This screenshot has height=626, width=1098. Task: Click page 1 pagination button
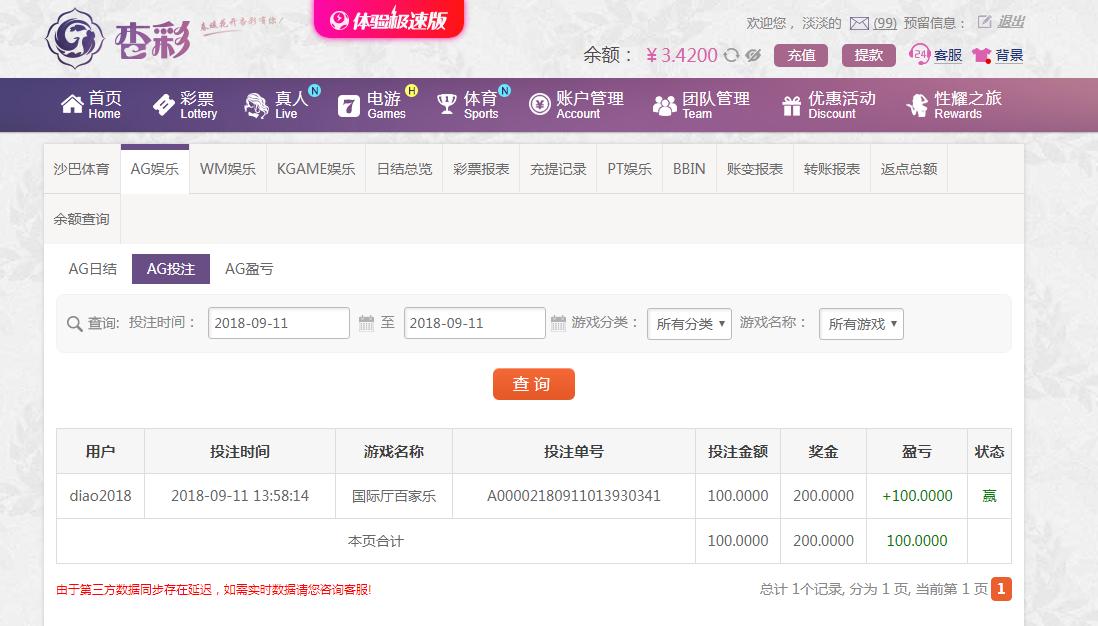pyautogui.click(x=1001, y=589)
